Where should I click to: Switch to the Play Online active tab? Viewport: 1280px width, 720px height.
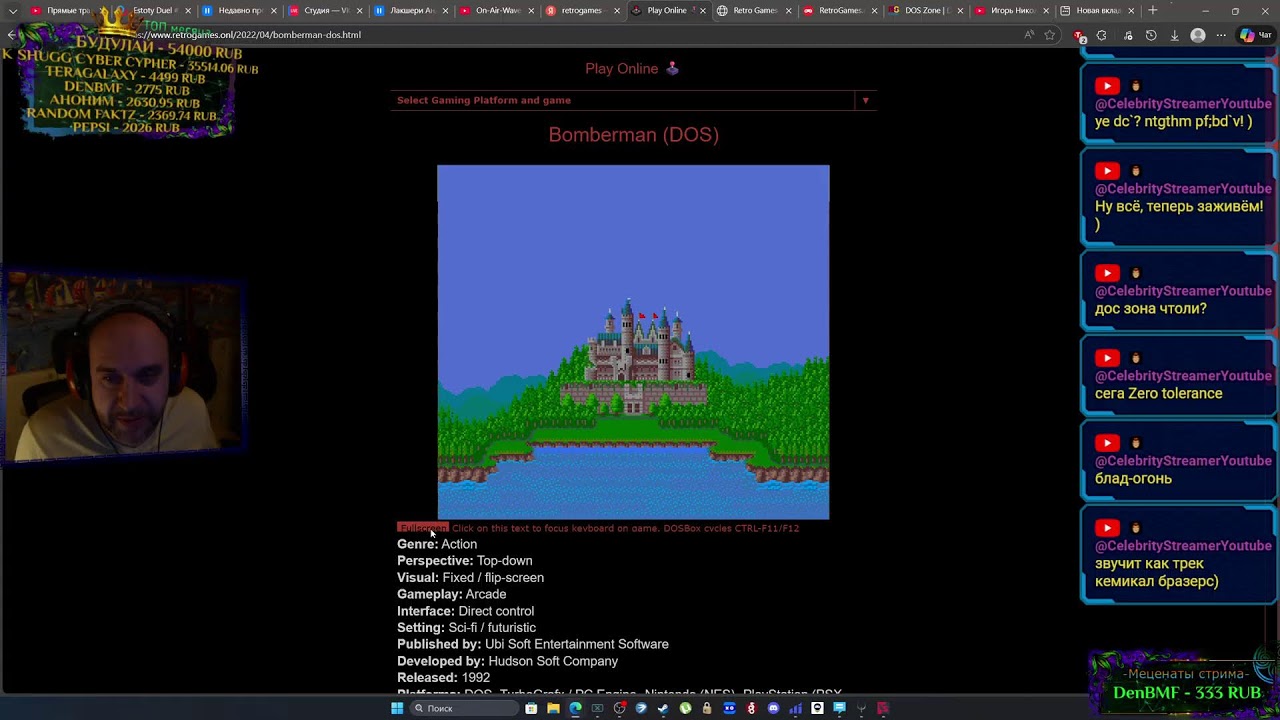pyautogui.click(x=668, y=10)
